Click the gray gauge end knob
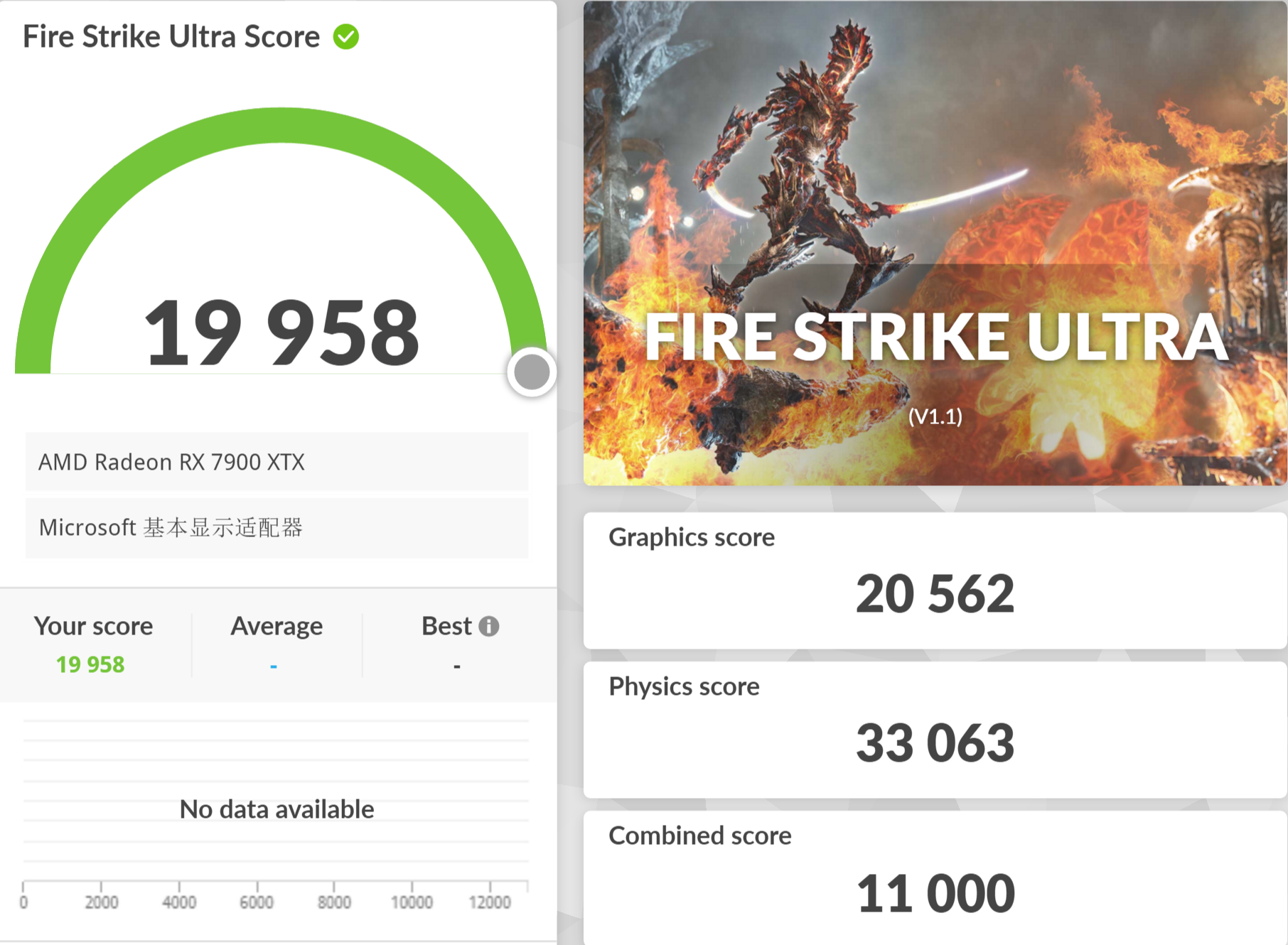1288x945 pixels. pos(532,372)
